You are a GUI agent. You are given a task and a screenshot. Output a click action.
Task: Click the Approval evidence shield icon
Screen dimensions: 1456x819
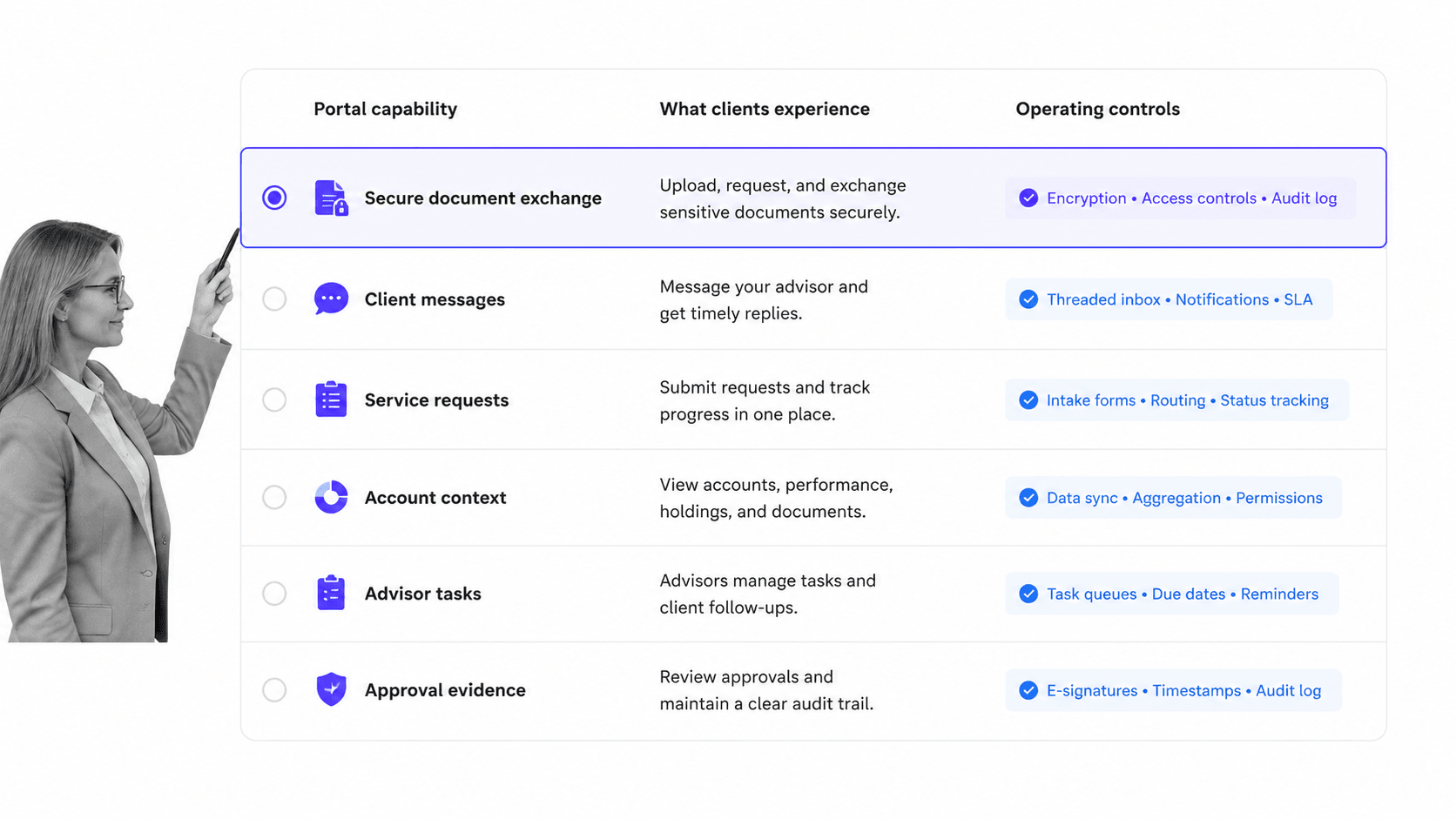(x=331, y=689)
